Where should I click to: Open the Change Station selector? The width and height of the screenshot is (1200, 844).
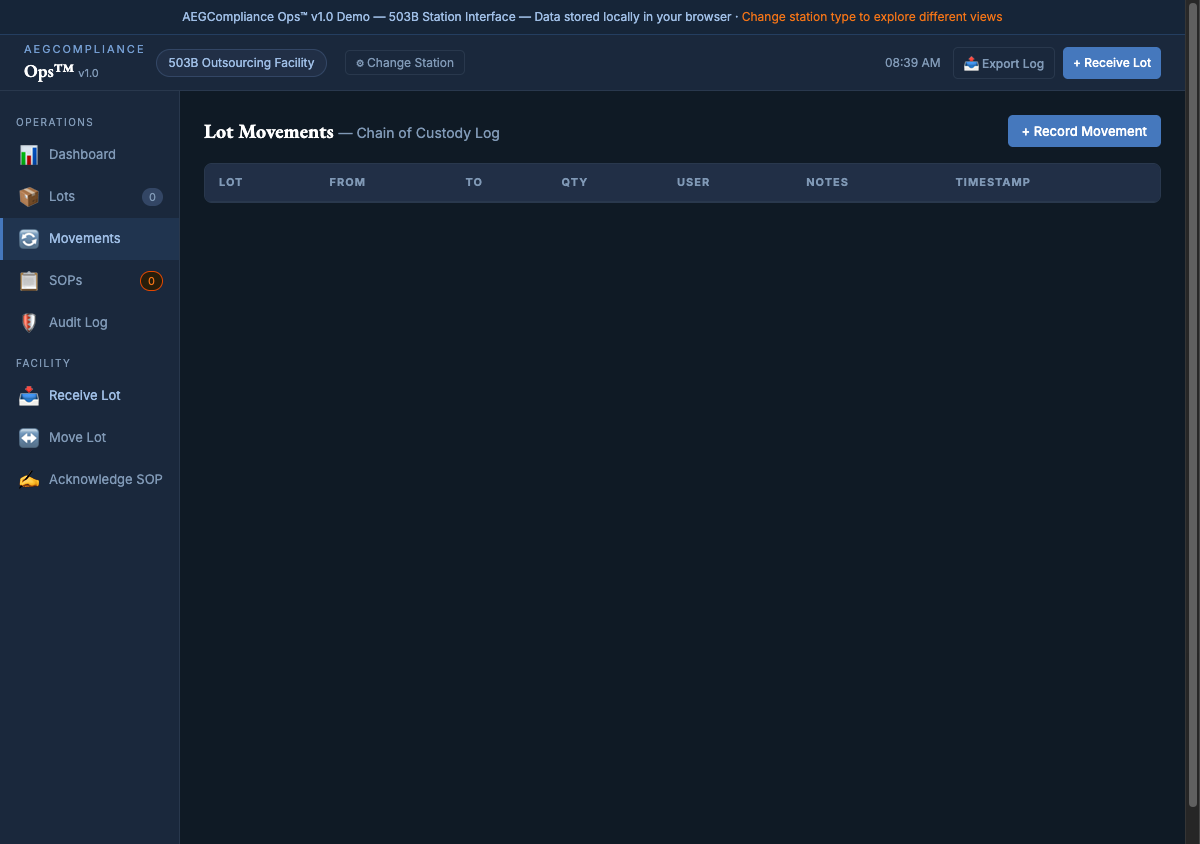tap(404, 63)
